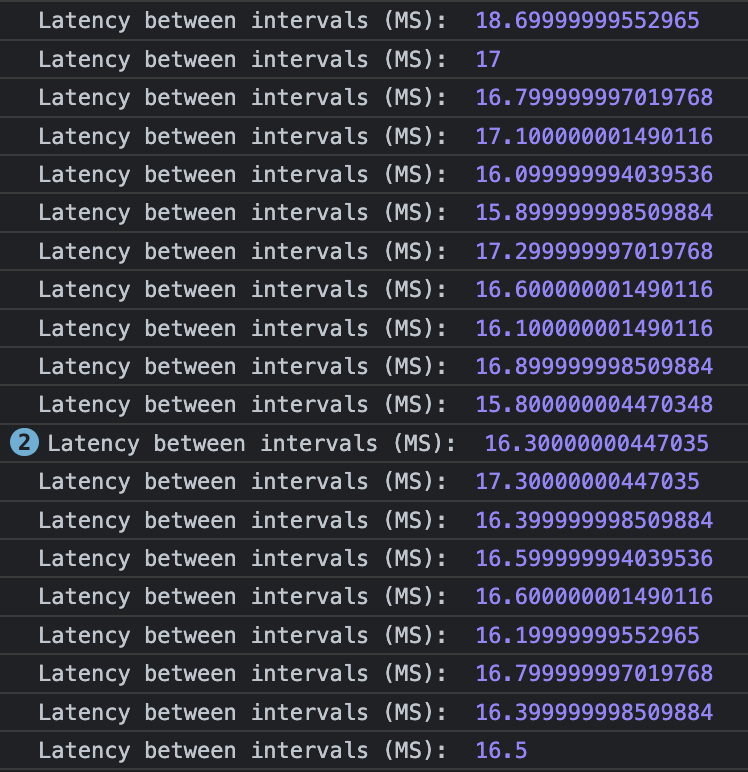Click the label text on the row showing 17
Screen dimensions: 748x772
click(242, 60)
